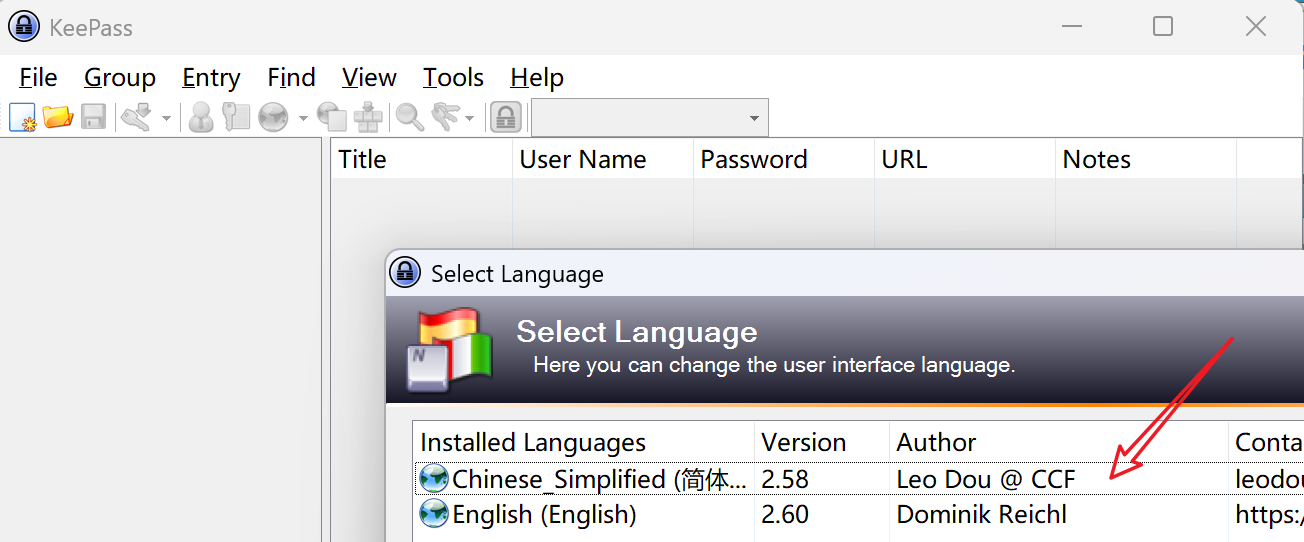Open the Help menu

click(x=537, y=77)
